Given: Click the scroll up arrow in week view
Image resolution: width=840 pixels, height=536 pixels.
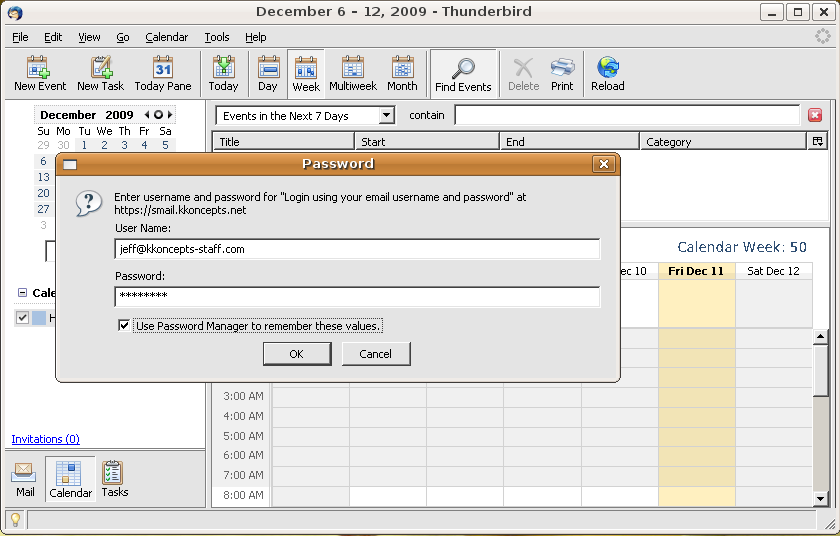Looking at the screenshot, I should [x=821, y=337].
